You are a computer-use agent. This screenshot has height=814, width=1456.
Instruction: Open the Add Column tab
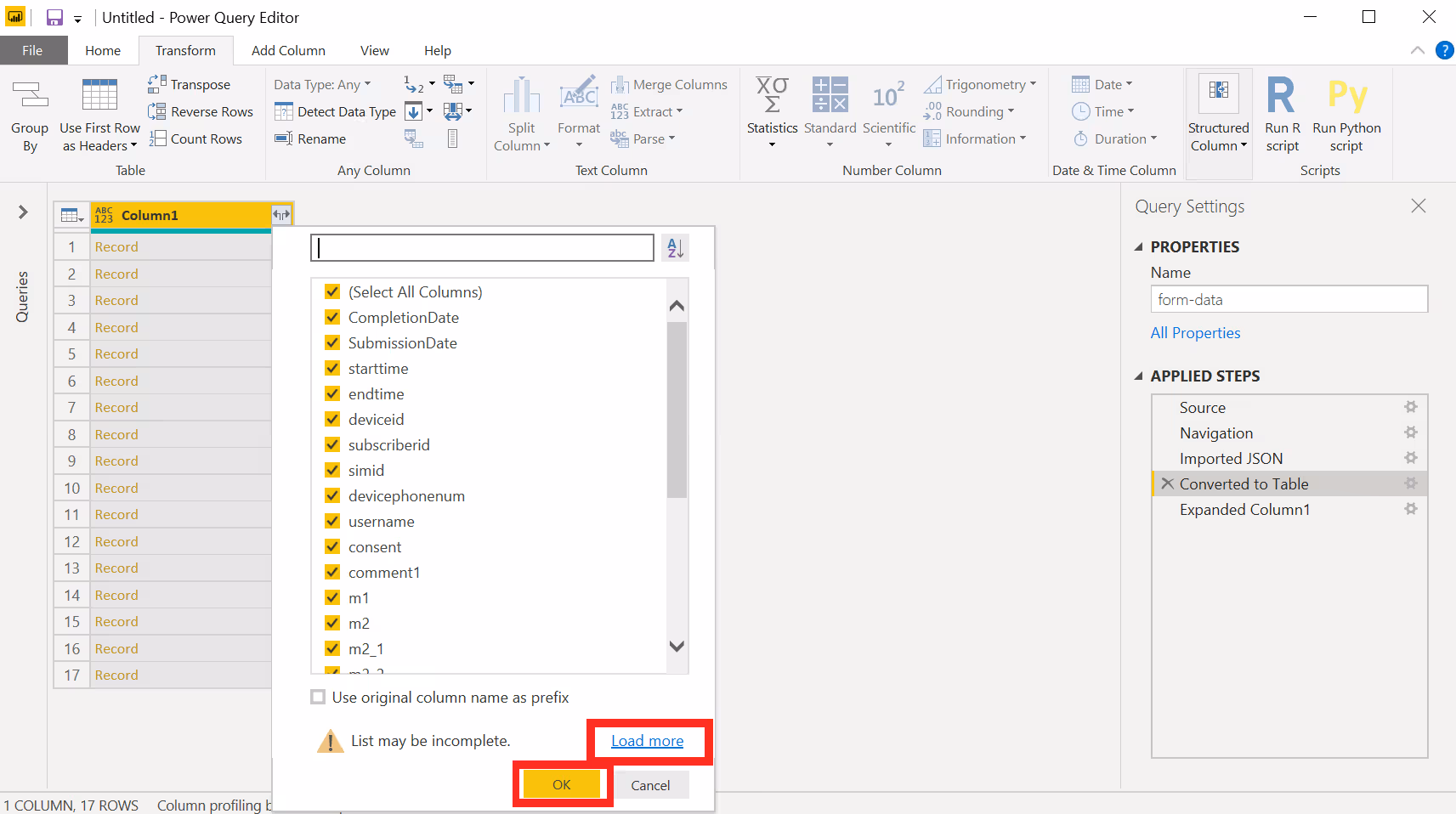288,51
